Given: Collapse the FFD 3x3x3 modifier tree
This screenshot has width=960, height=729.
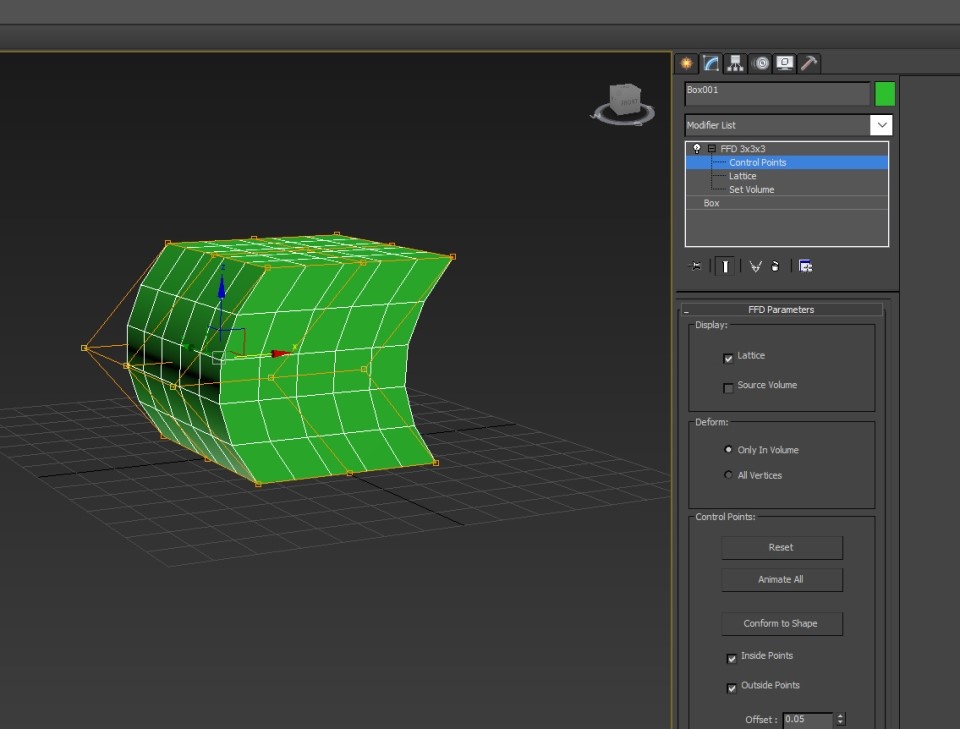Looking at the screenshot, I should pos(712,149).
